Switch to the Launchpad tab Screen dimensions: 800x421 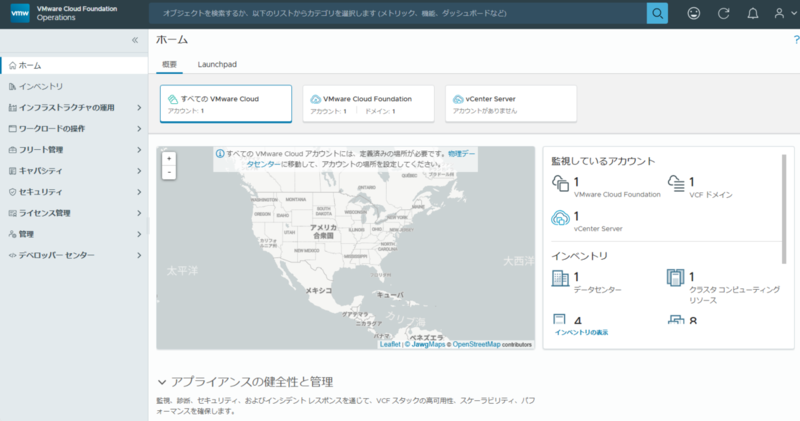click(217, 64)
